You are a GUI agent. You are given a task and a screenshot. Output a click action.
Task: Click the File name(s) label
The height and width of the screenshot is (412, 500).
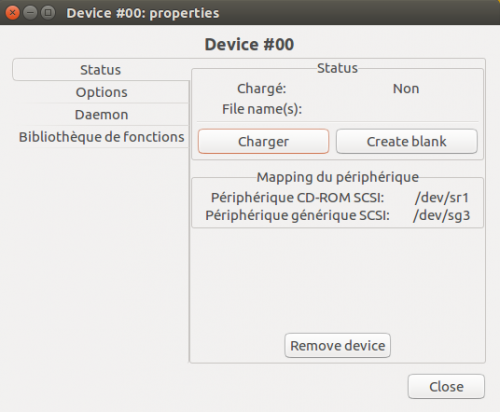click(262, 109)
